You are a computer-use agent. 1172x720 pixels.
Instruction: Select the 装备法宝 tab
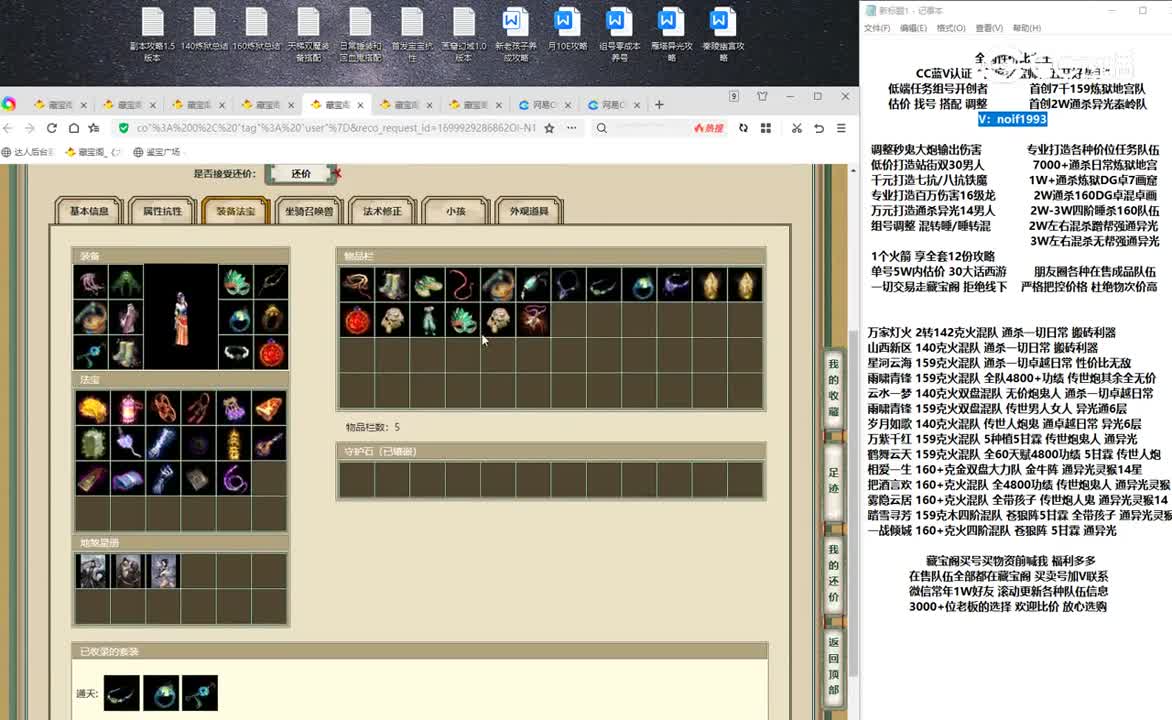[235, 211]
